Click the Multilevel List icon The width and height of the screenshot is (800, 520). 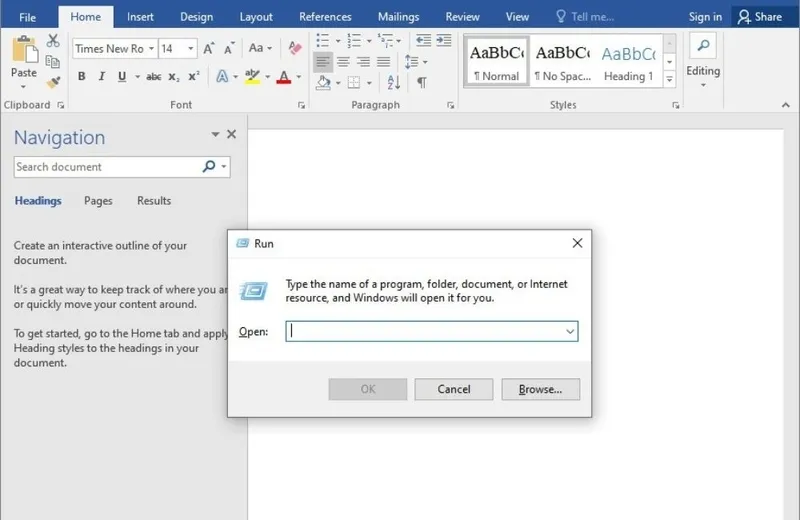[x=385, y=40]
